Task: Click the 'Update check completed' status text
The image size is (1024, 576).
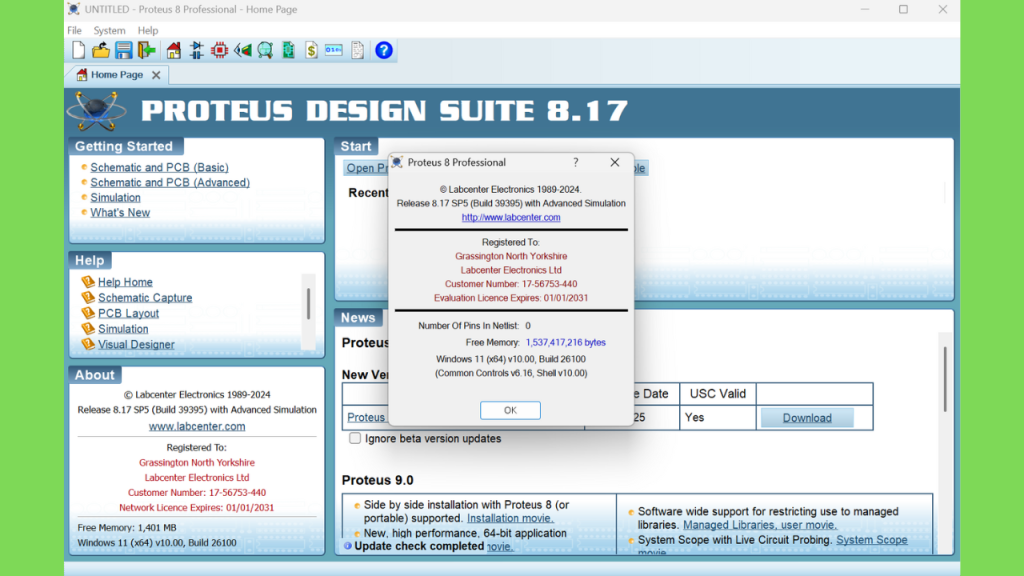Action: tap(419, 546)
